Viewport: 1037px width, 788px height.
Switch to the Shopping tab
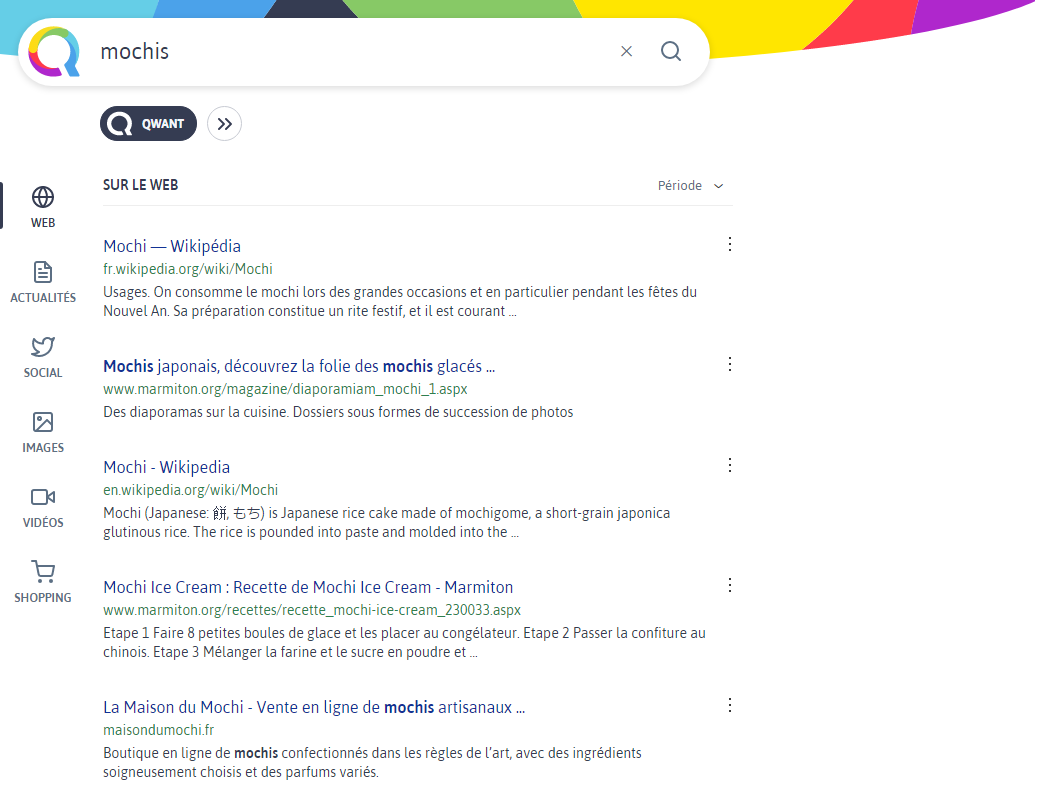pyautogui.click(x=43, y=582)
